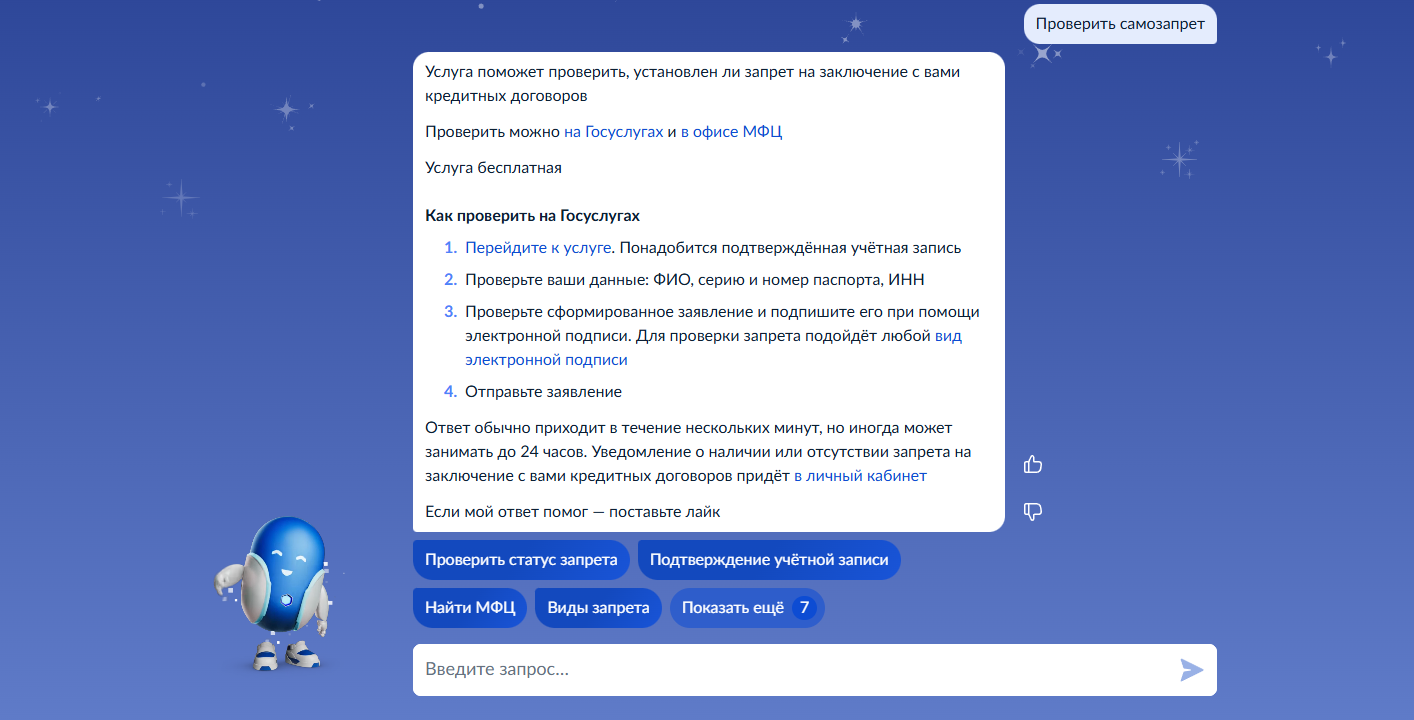Like the answer with thumbs up
Image resolution: width=1414 pixels, height=720 pixels.
(x=1033, y=464)
